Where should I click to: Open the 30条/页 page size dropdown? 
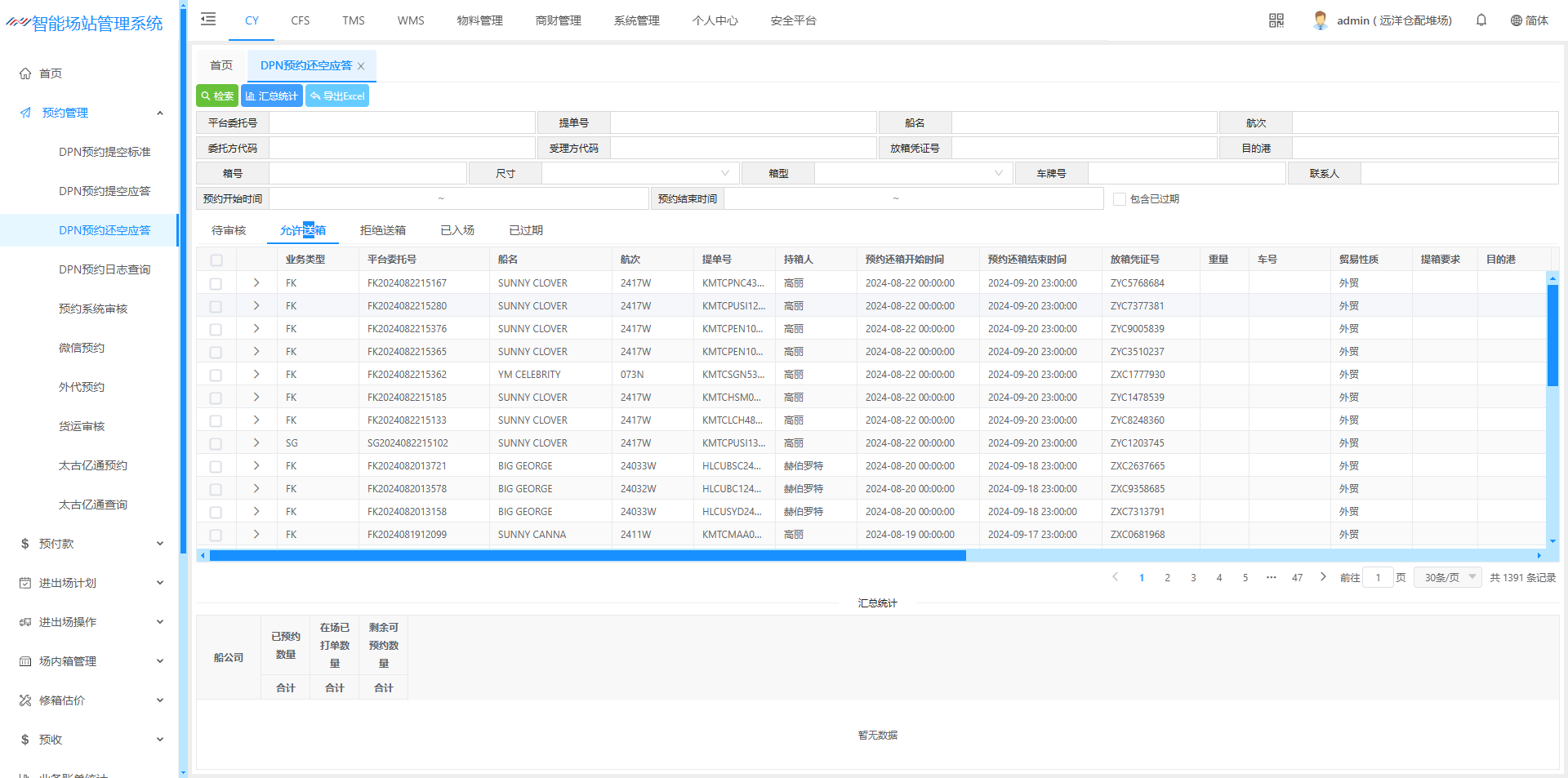(1448, 577)
